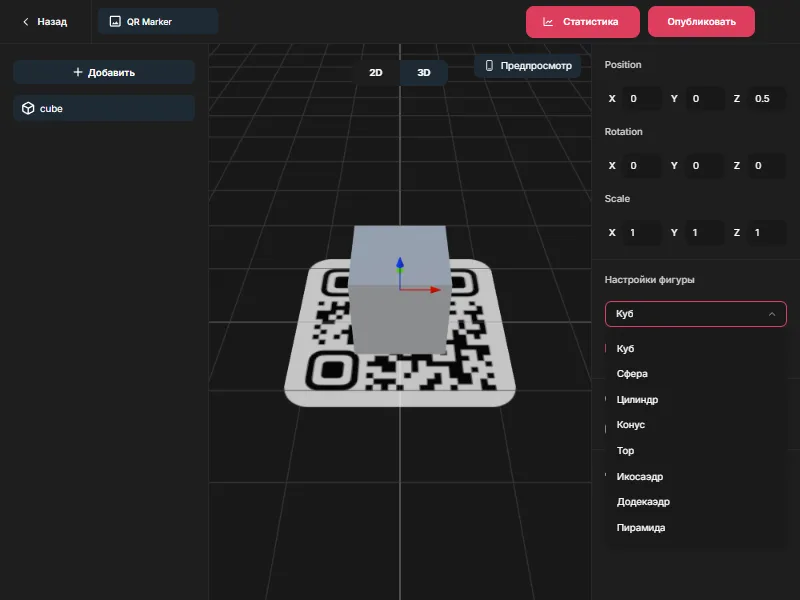Click the image icon beside QR Marker

point(115,21)
